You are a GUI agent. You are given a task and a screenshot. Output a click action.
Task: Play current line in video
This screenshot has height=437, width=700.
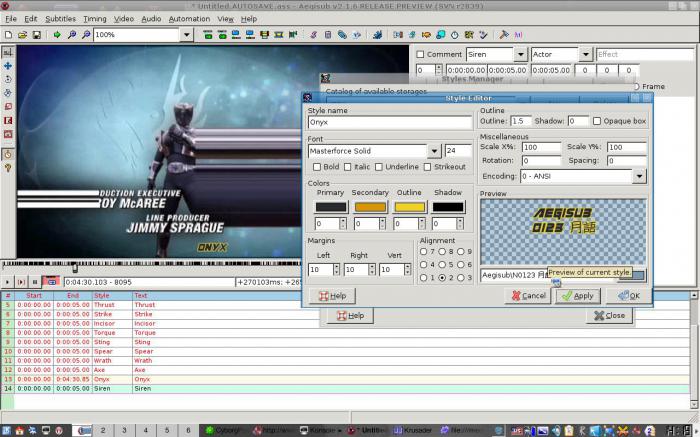pyautogui.click(x=21, y=282)
